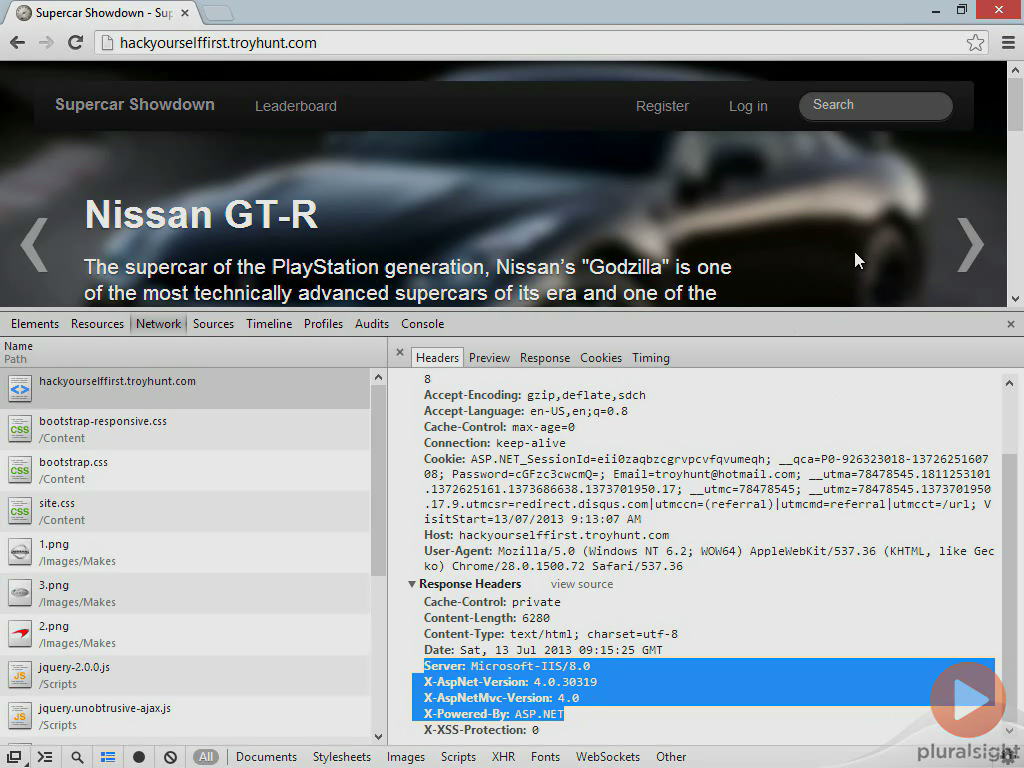
Task: Open the Log in link
Action: [x=748, y=106]
